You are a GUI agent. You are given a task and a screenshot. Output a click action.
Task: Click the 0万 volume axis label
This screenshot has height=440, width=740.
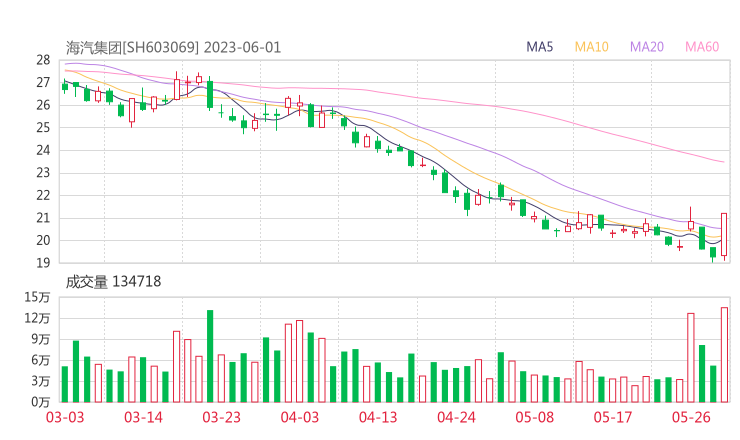click(41, 402)
